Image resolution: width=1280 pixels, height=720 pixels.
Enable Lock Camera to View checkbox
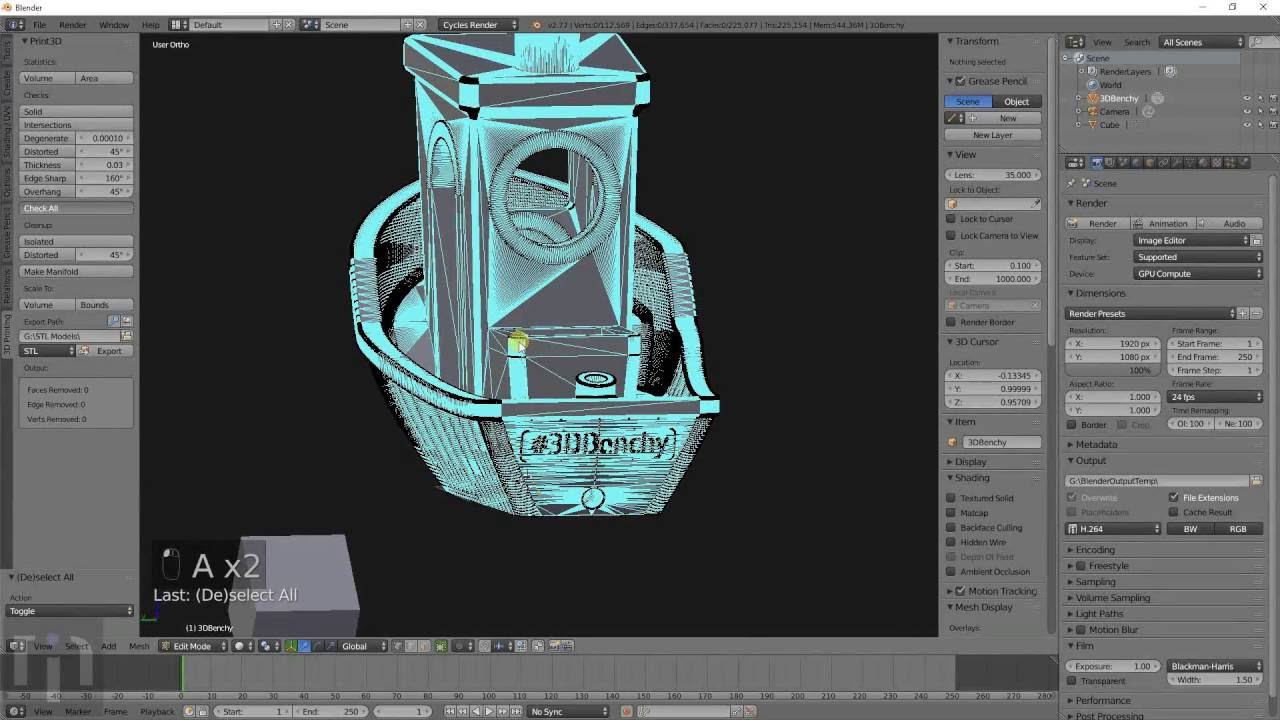click(x=951, y=236)
